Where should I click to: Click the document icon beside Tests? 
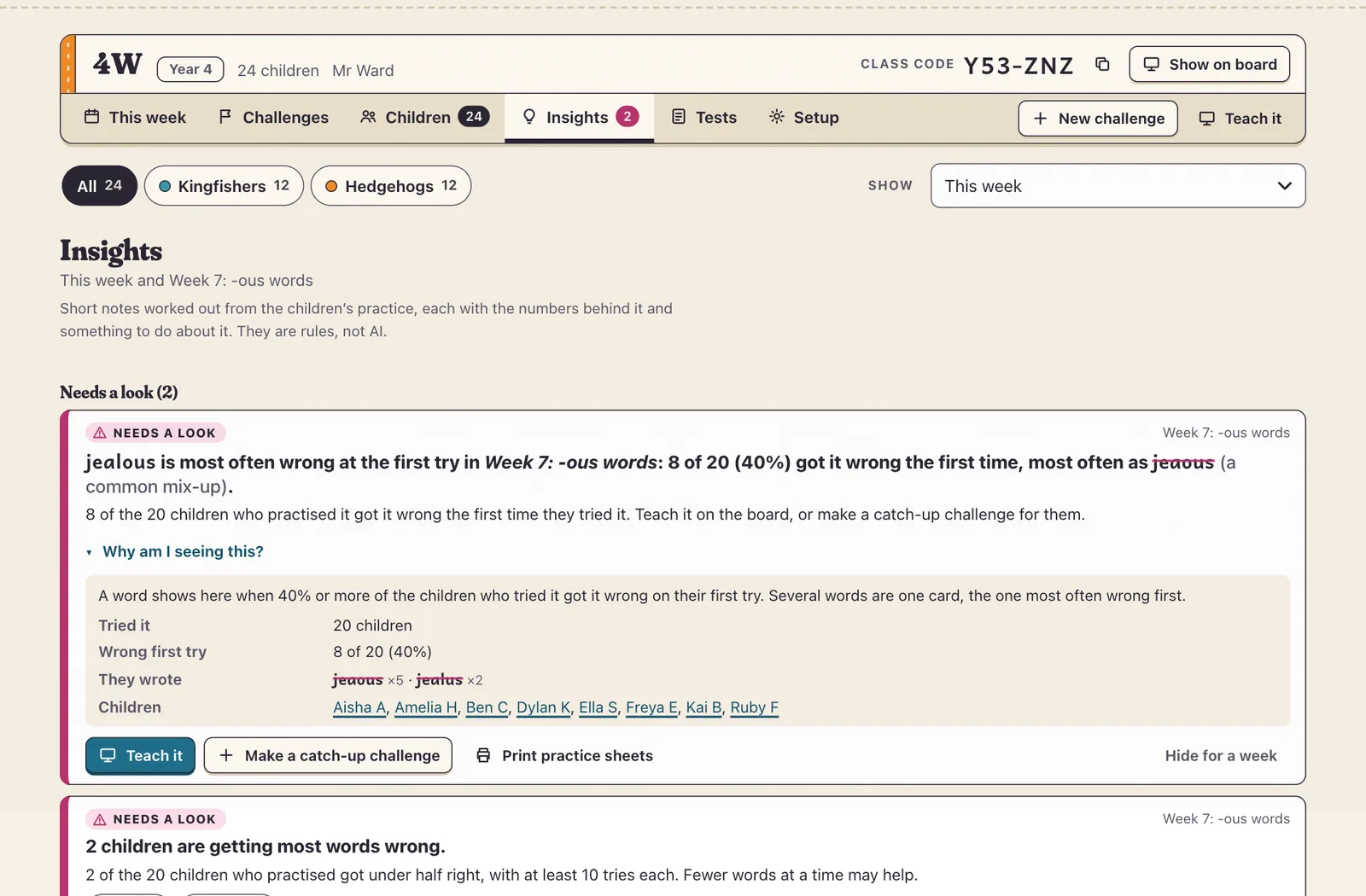tap(679, 116)
